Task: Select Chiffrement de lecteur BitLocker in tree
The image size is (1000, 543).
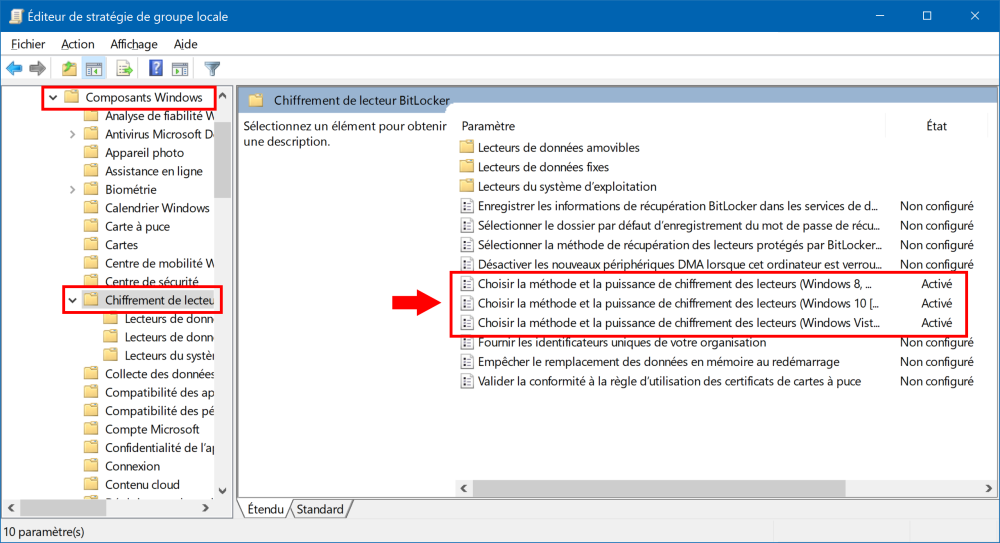Action: click(x=159, y=300)
